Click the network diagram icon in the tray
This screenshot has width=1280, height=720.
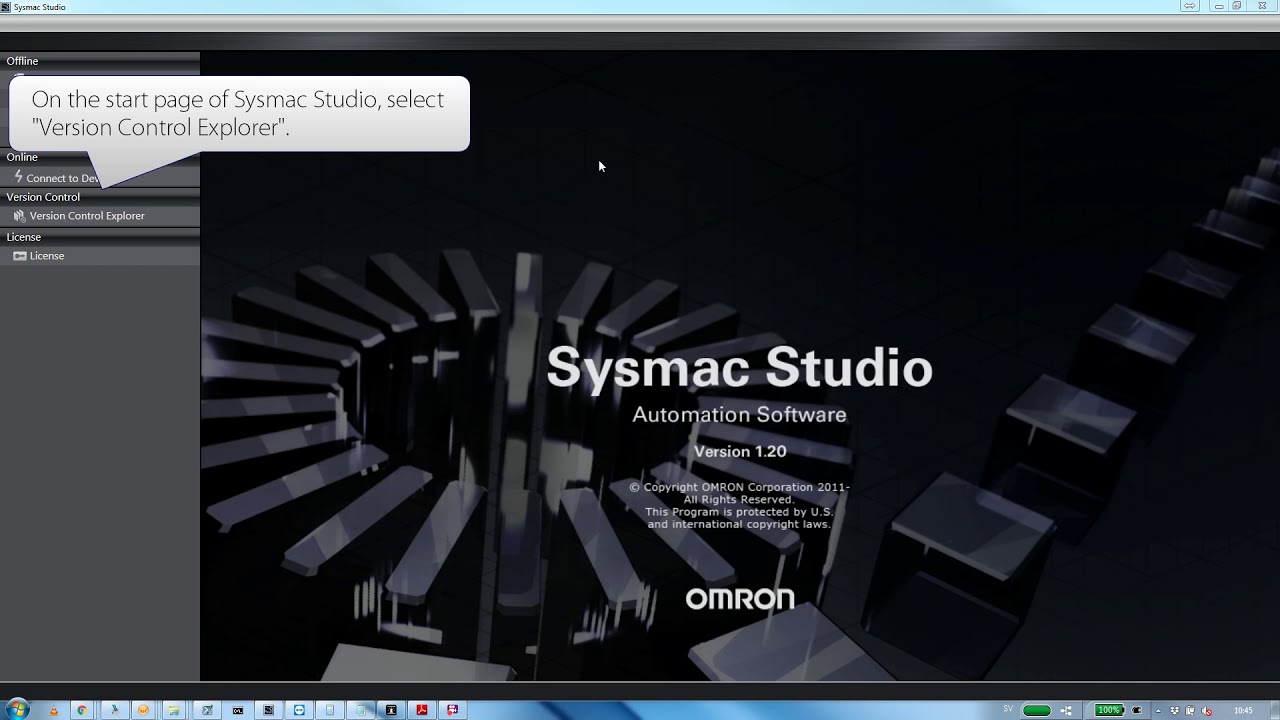click(x=1066, y=710)
